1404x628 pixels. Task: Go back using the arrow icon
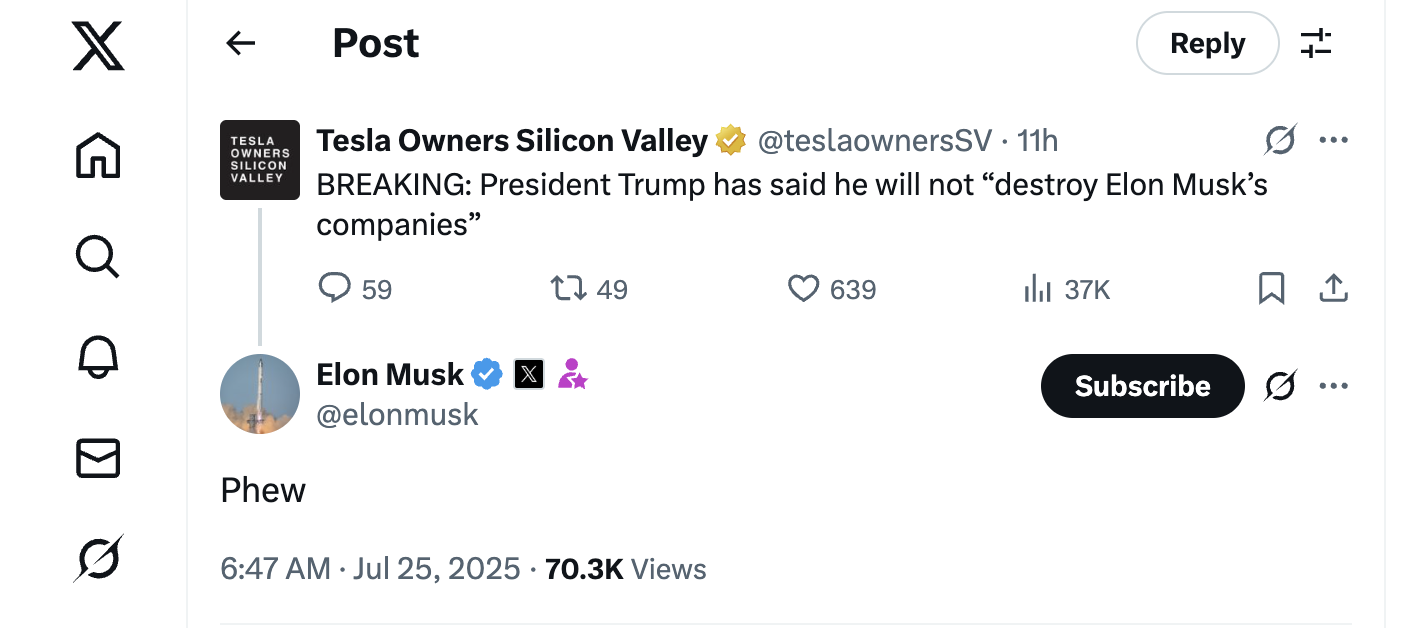(x=241, y=43)
